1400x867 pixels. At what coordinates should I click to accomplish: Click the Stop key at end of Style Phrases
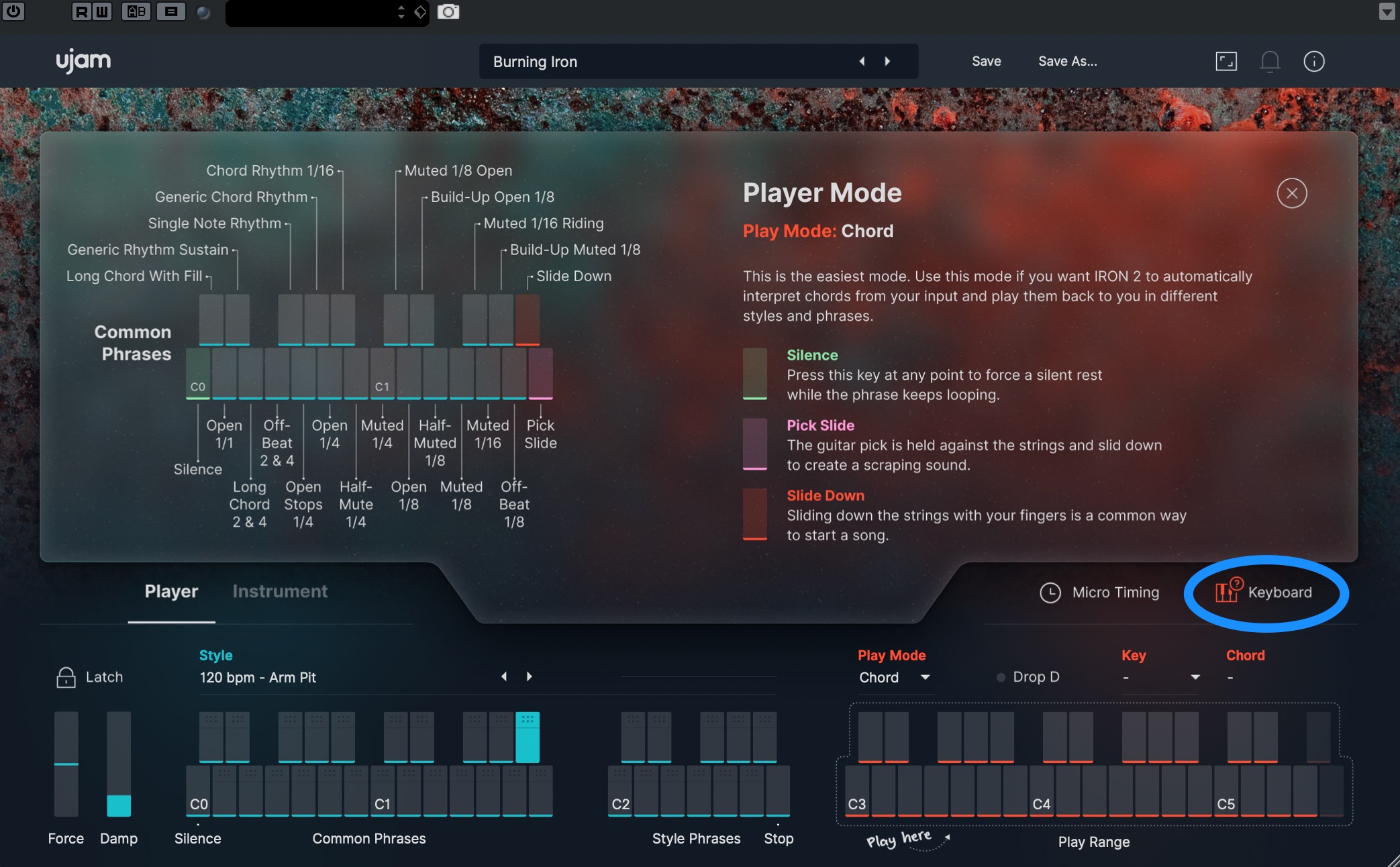(778, 791)
